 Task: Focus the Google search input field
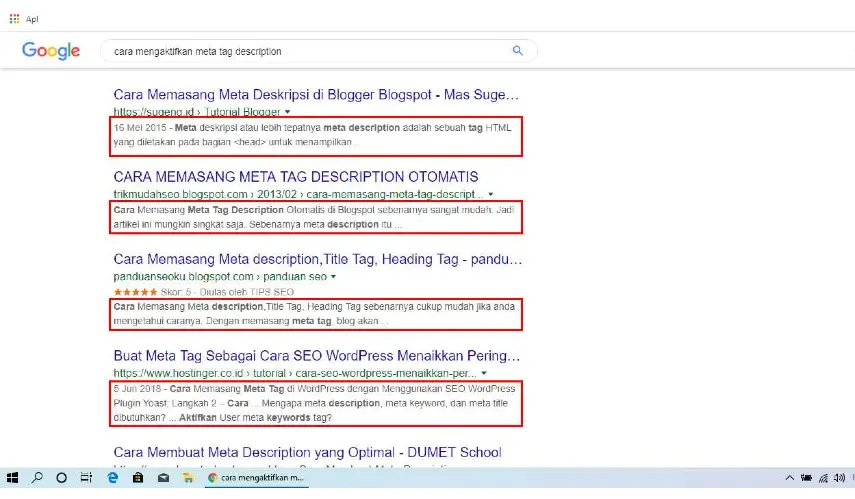[x=318, y=51]
